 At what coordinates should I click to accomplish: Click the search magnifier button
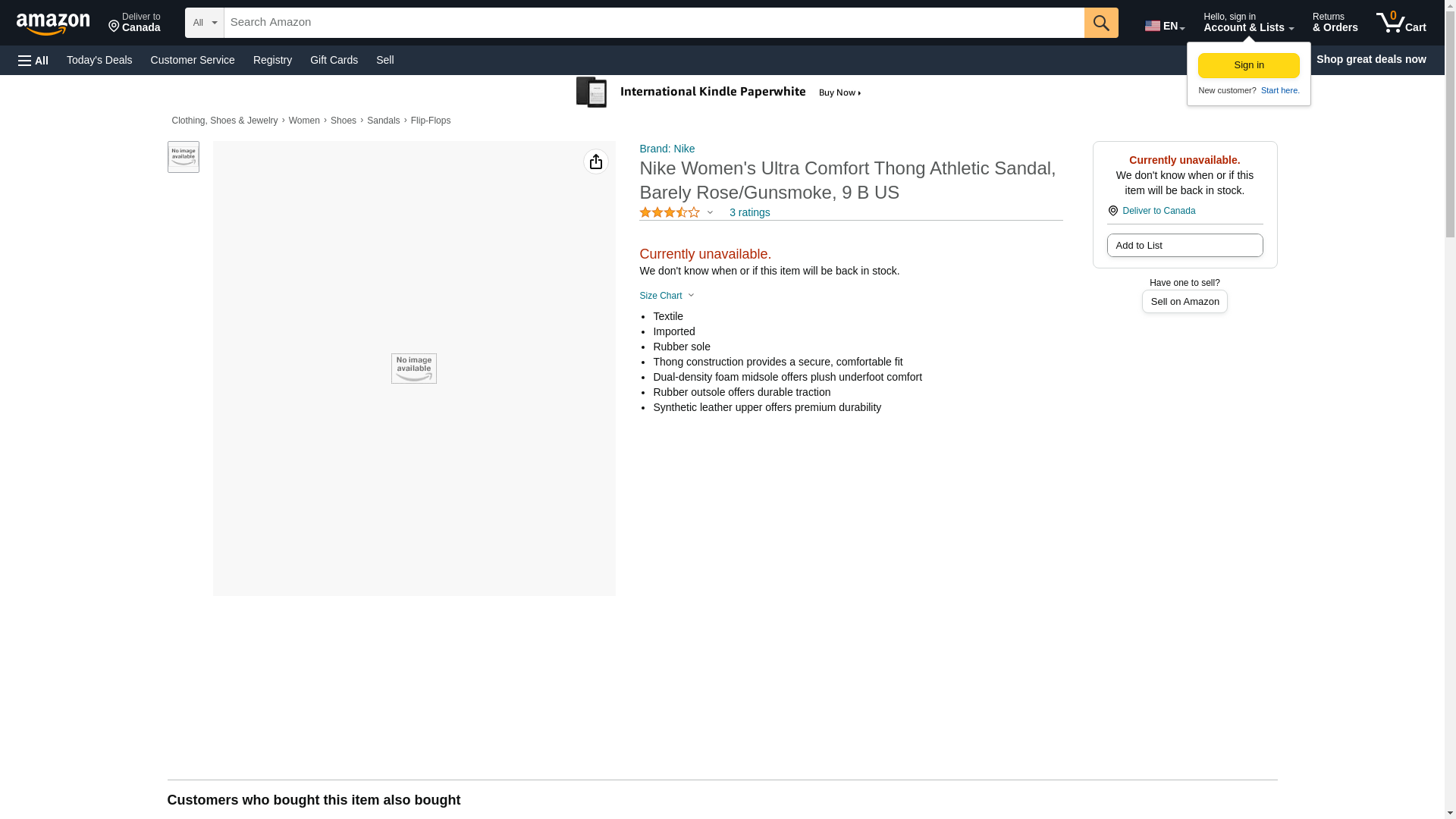1100,23
